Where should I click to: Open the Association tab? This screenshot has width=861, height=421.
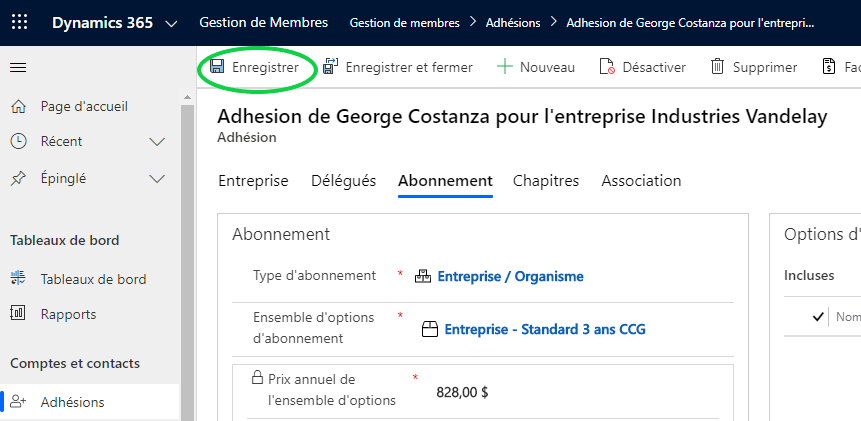(641, 181)
